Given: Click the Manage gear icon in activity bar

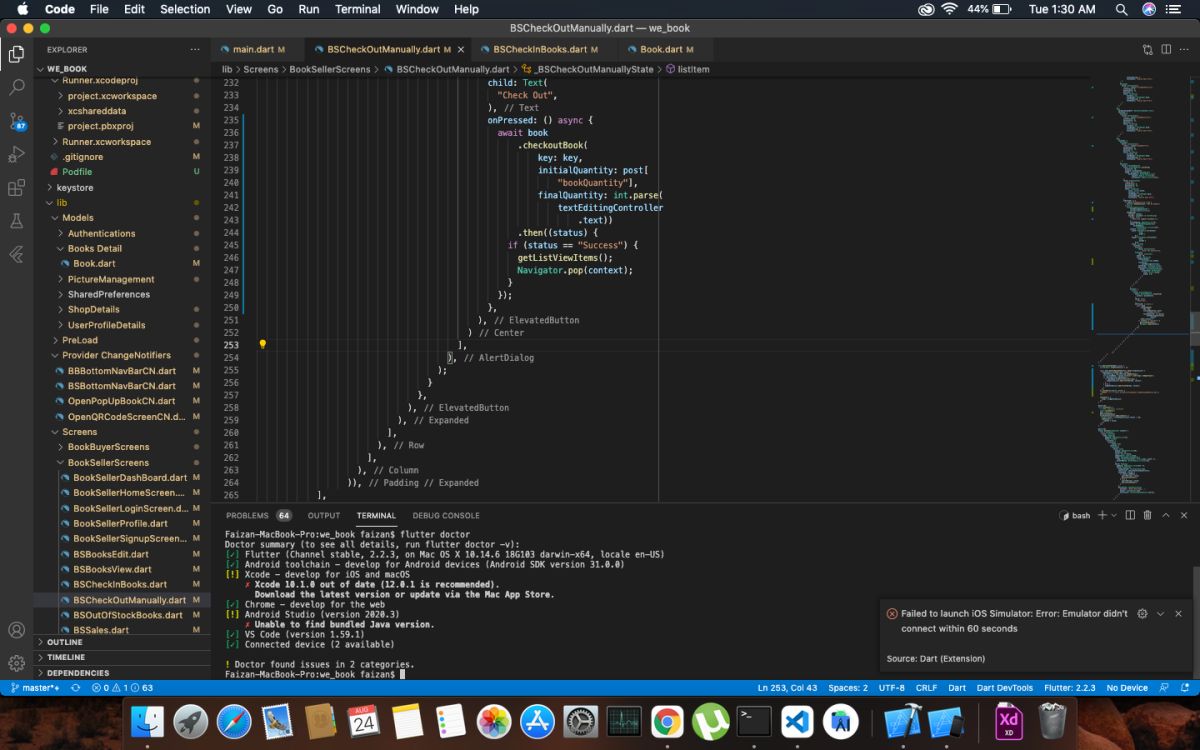Looking at the screenshot, I should [16, 663].
